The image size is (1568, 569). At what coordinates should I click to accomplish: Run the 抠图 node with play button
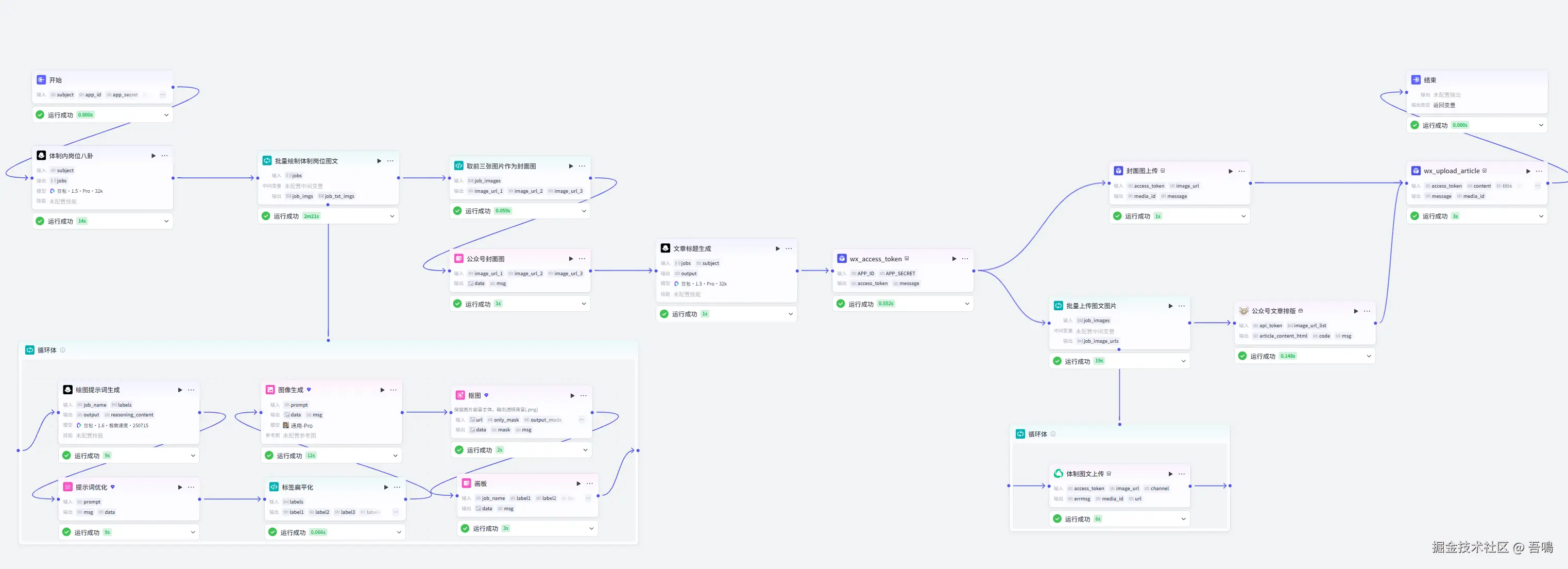click(572, 396)
